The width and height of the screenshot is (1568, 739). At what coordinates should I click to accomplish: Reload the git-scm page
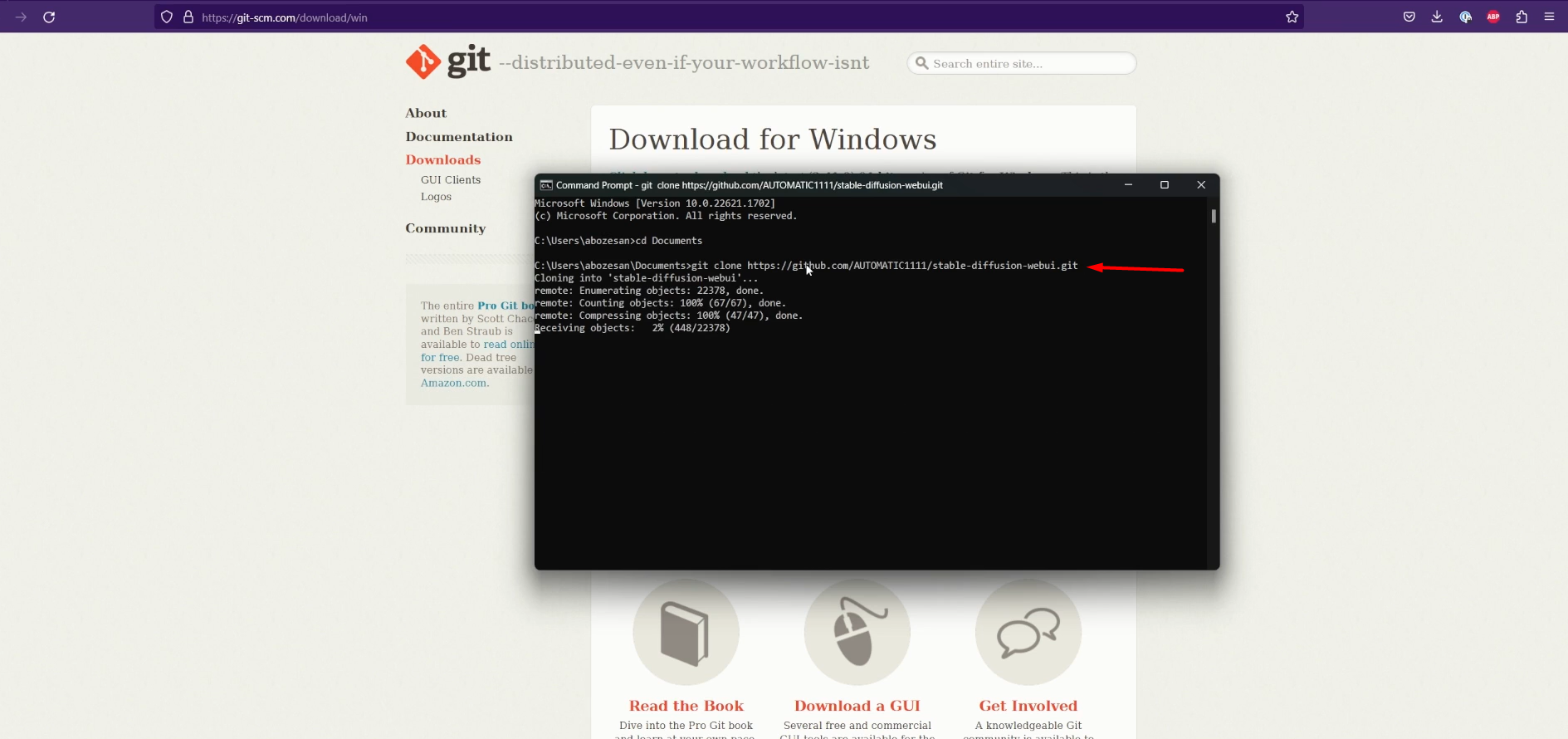pyautogui.click(x=49, y=17)
